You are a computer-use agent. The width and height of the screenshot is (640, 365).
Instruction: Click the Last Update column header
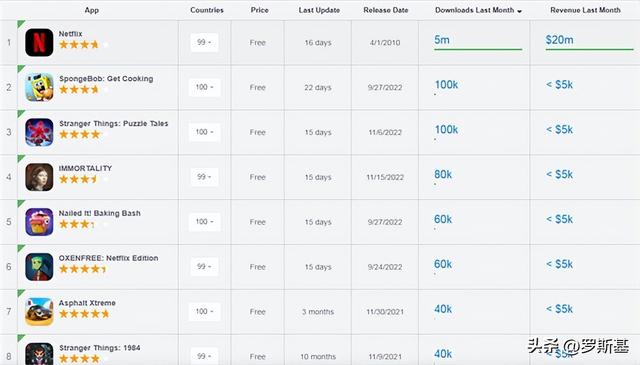tap(319, 10)
